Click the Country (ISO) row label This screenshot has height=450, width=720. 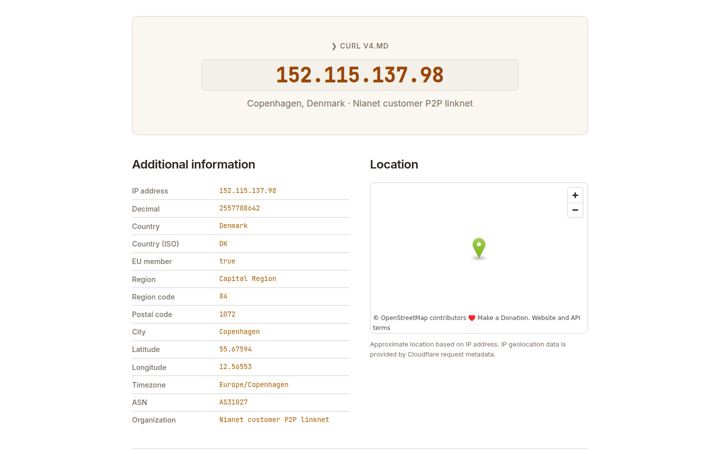[x=155, y=244]
